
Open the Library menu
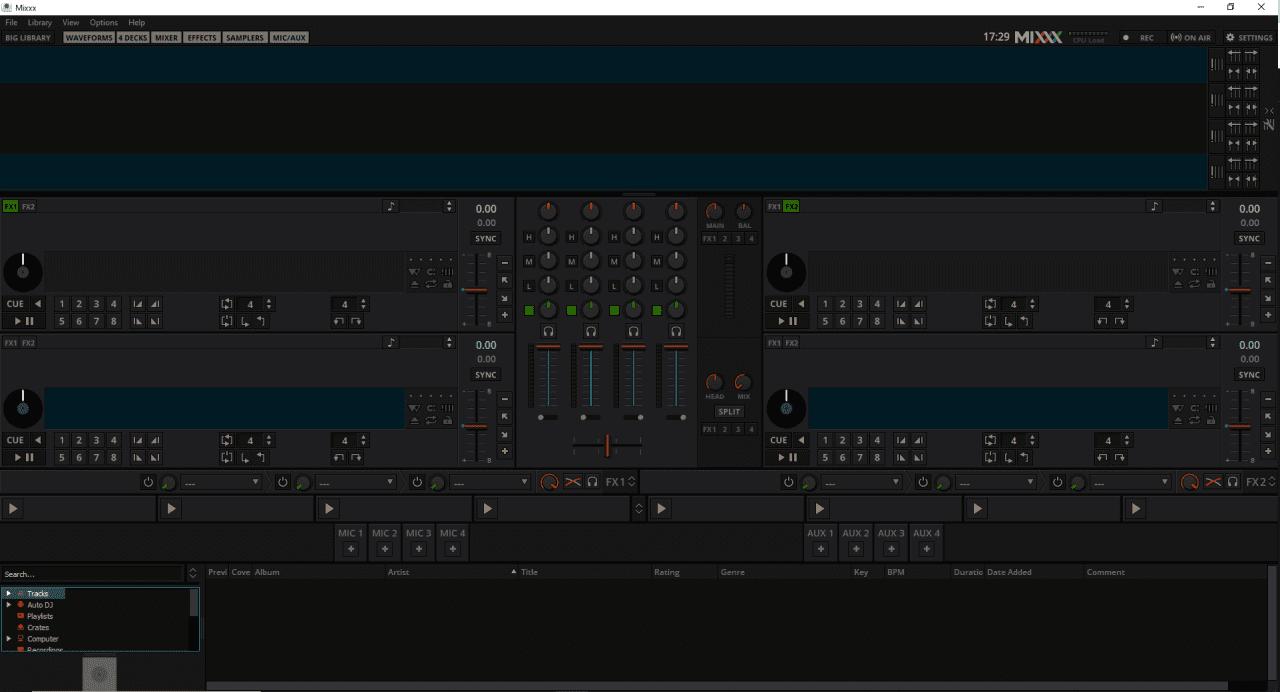[x=40, y=22]
